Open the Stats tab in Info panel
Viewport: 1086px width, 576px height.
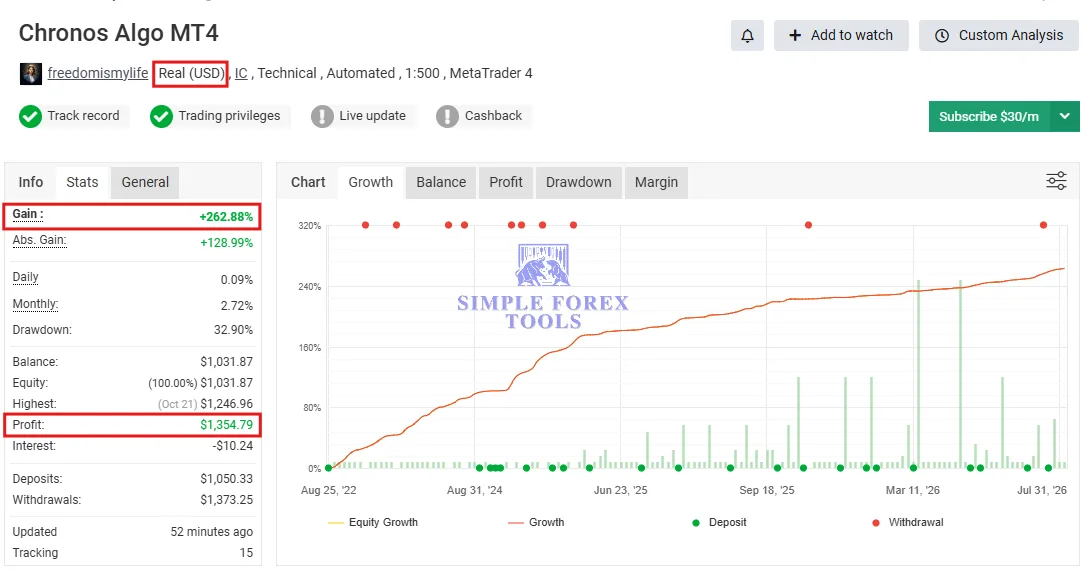(82, 182)
